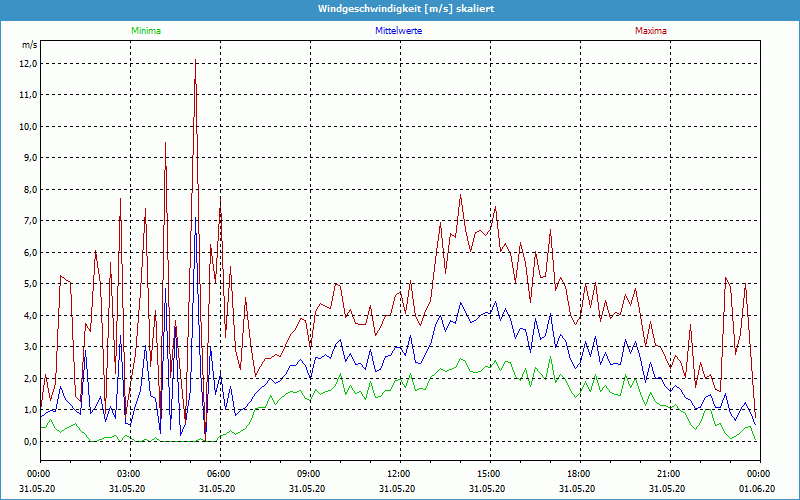Click the '5,0' y-axis value
The image size is (800, 500).
pyautogui.click(x=30, y=284)
